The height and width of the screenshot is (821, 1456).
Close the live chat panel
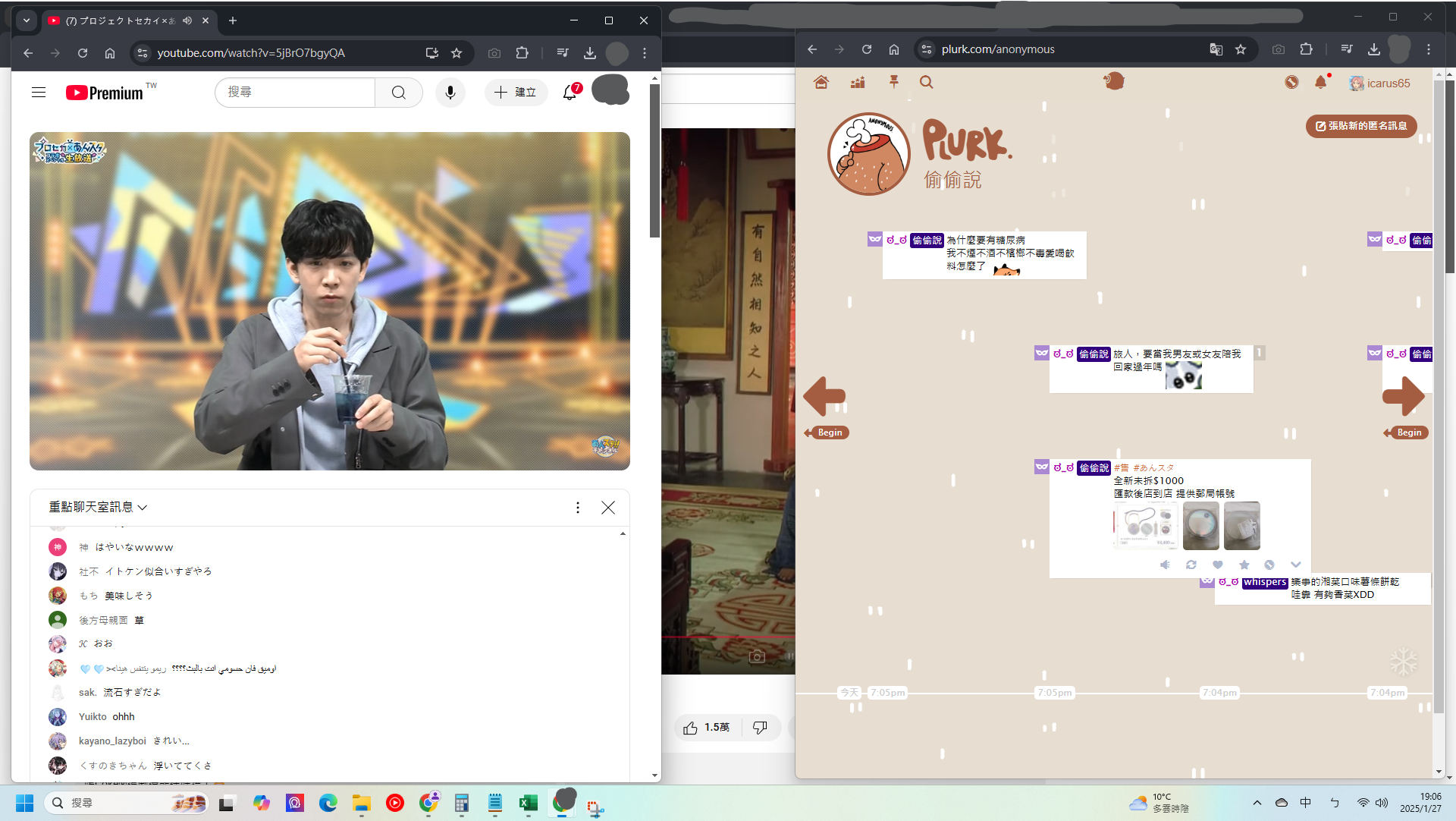coord(608,508)
